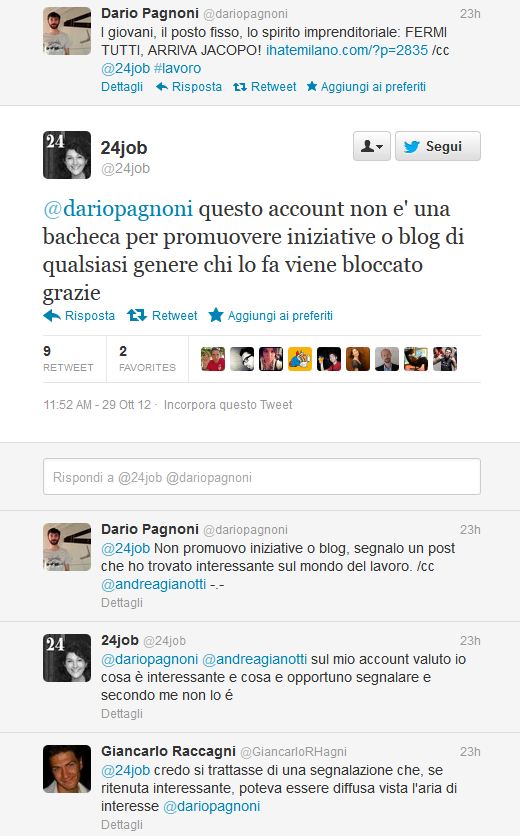Add main 24job tweet to preferiti
520x836 pixels.
coord(270,316)
